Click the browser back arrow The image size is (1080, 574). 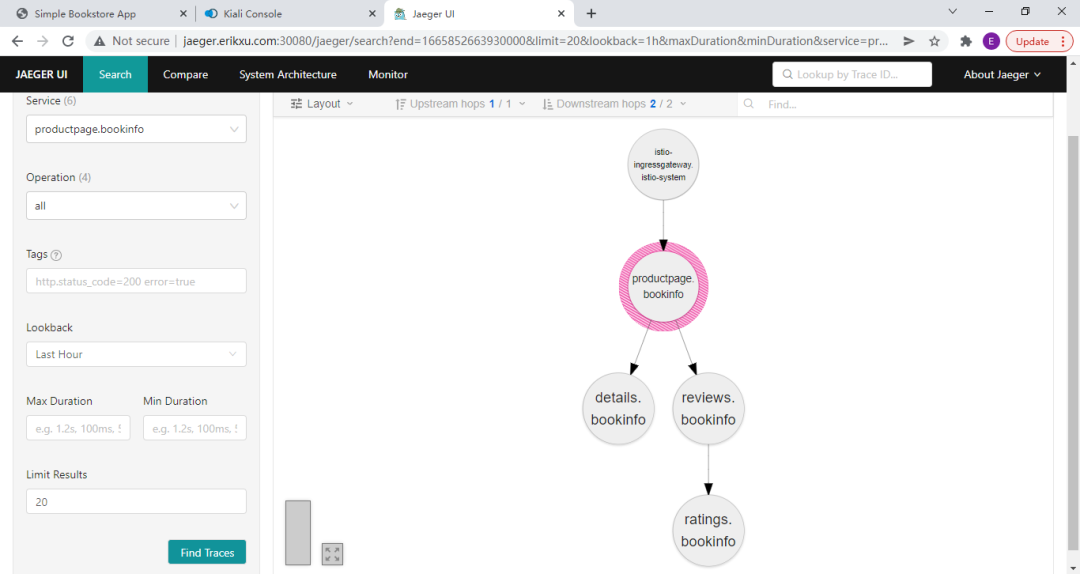pyautogui.click(x=17, y=41)
